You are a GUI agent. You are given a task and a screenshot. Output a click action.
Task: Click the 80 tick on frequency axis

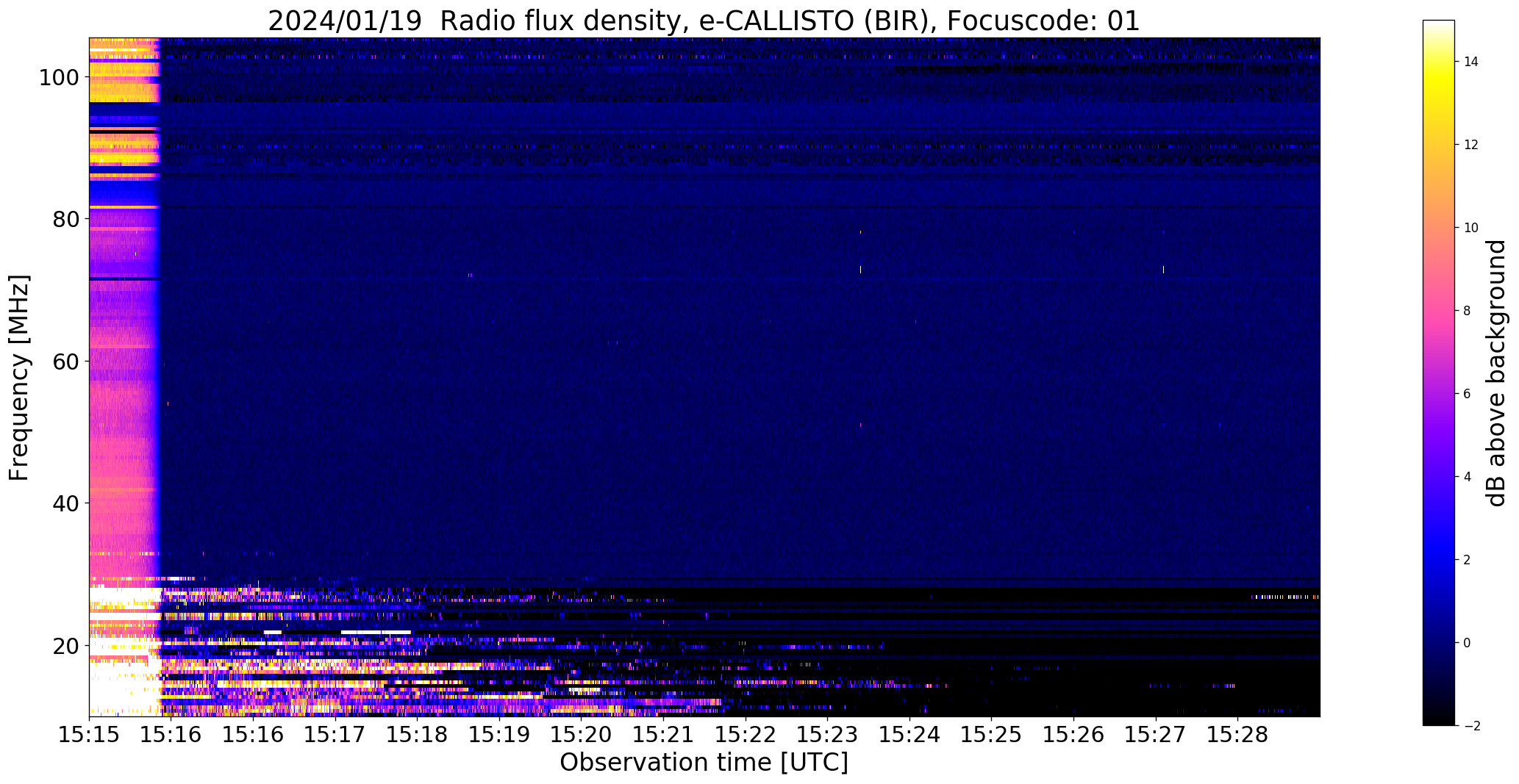point(66,219)
